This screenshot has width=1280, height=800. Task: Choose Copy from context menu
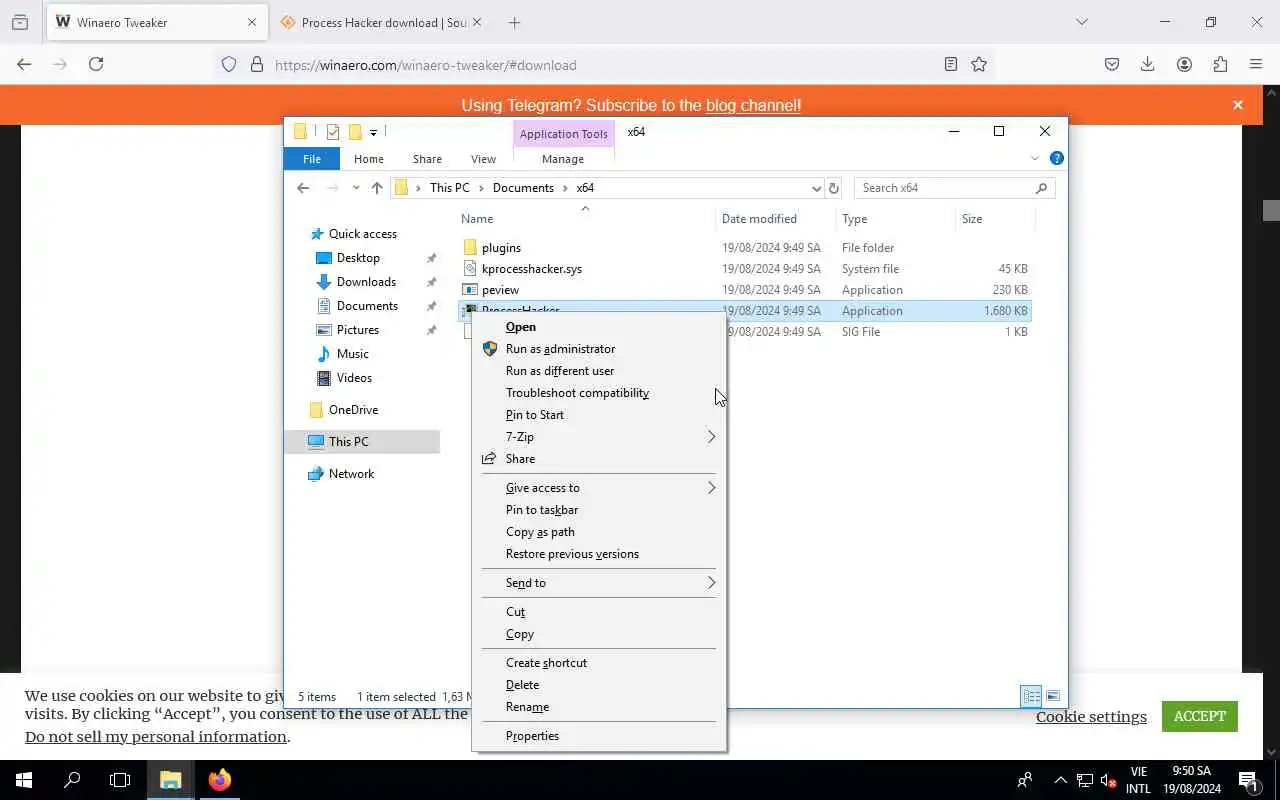click(x=520, y=634)
